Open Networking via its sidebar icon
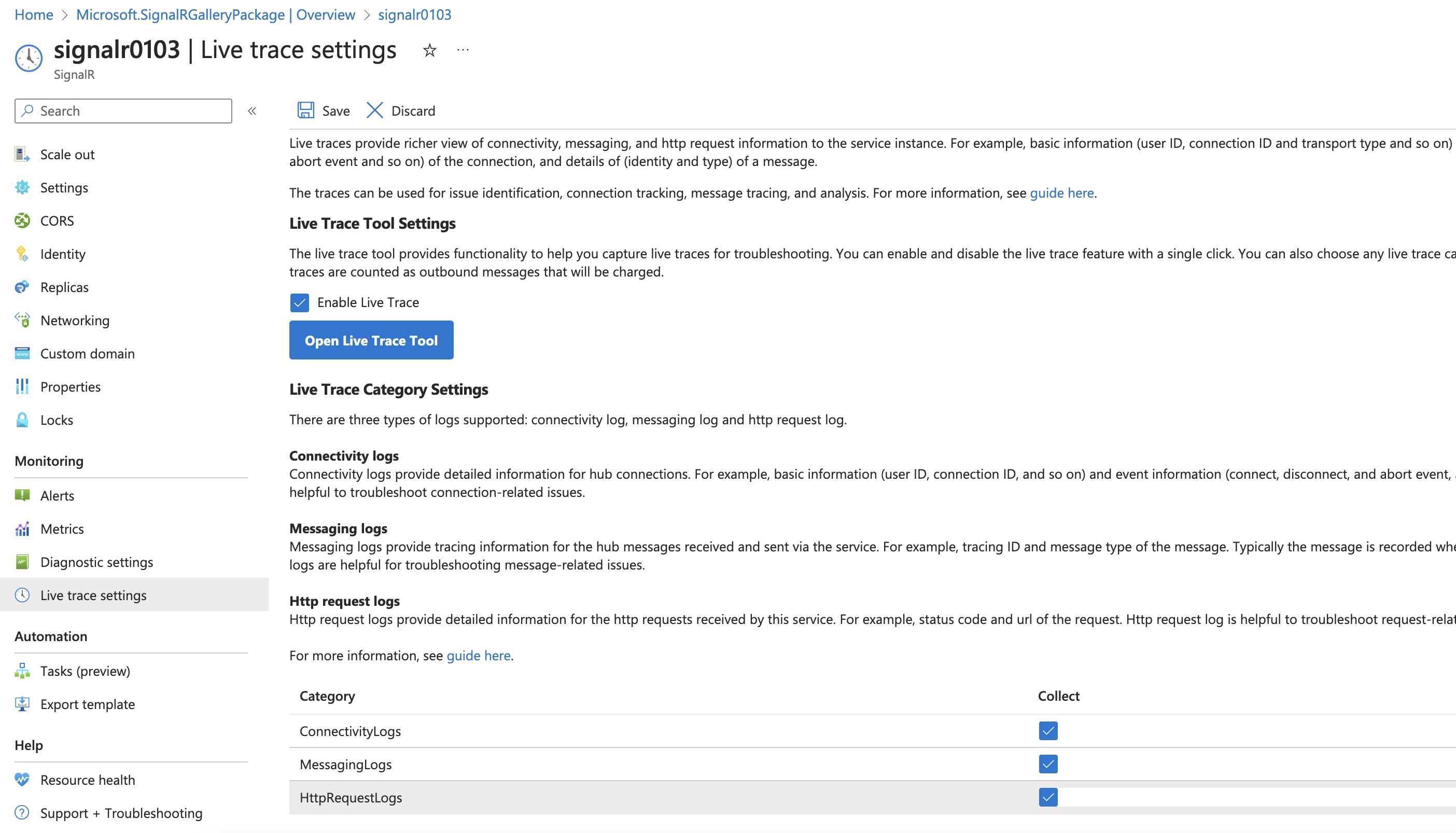This screenshot has height=833, width=1456. tap(22, 321)
